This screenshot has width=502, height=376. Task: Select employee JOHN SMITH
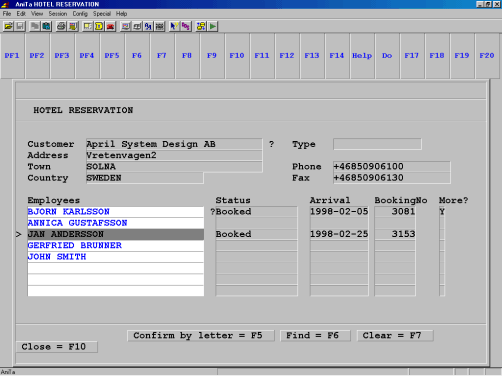[x=116, y=257]
